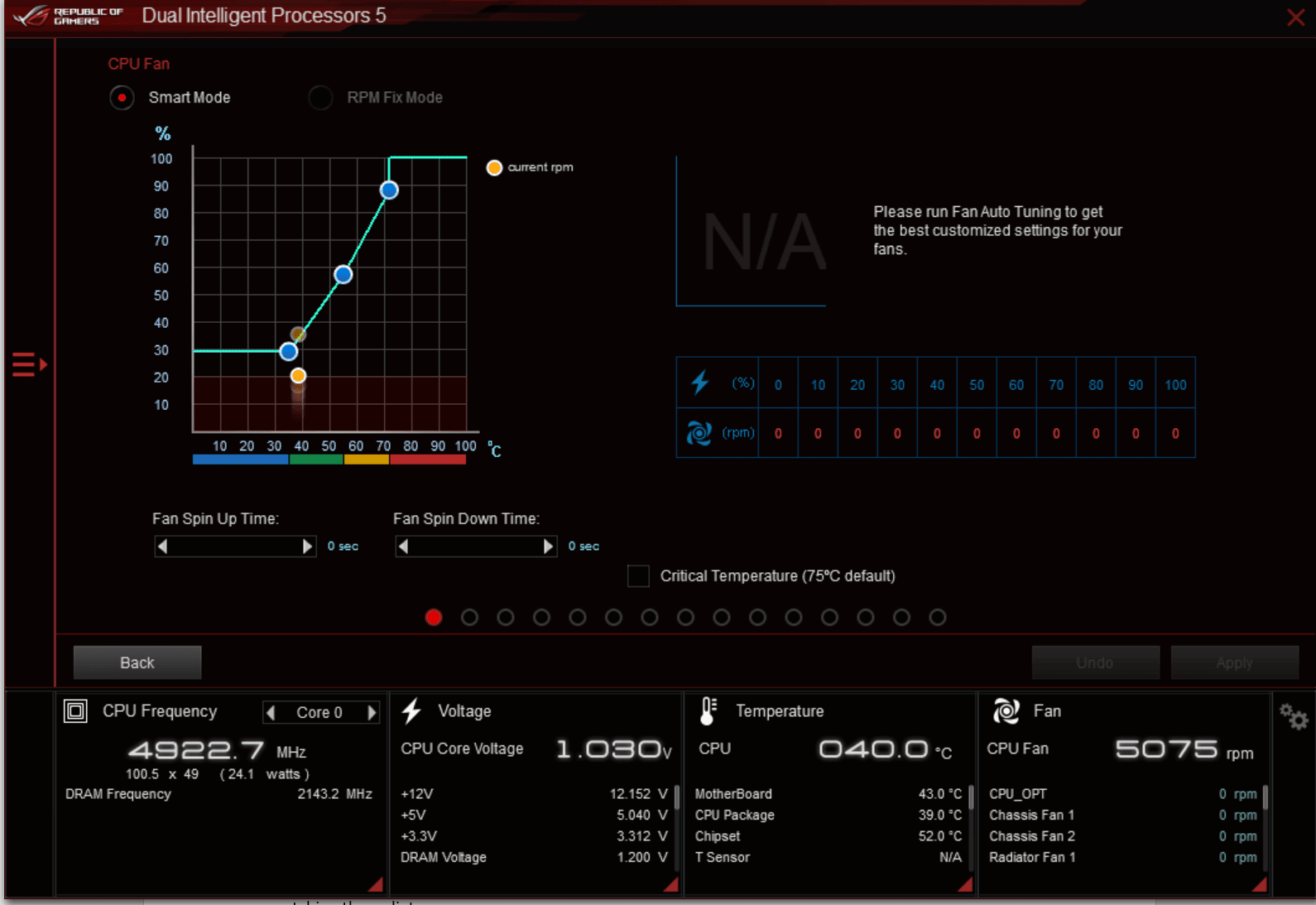Screen dimensions: 1316x905
Task: Expand the Temperature panel corner triangle
Action: pyautogui.click(x=964, y=884)
